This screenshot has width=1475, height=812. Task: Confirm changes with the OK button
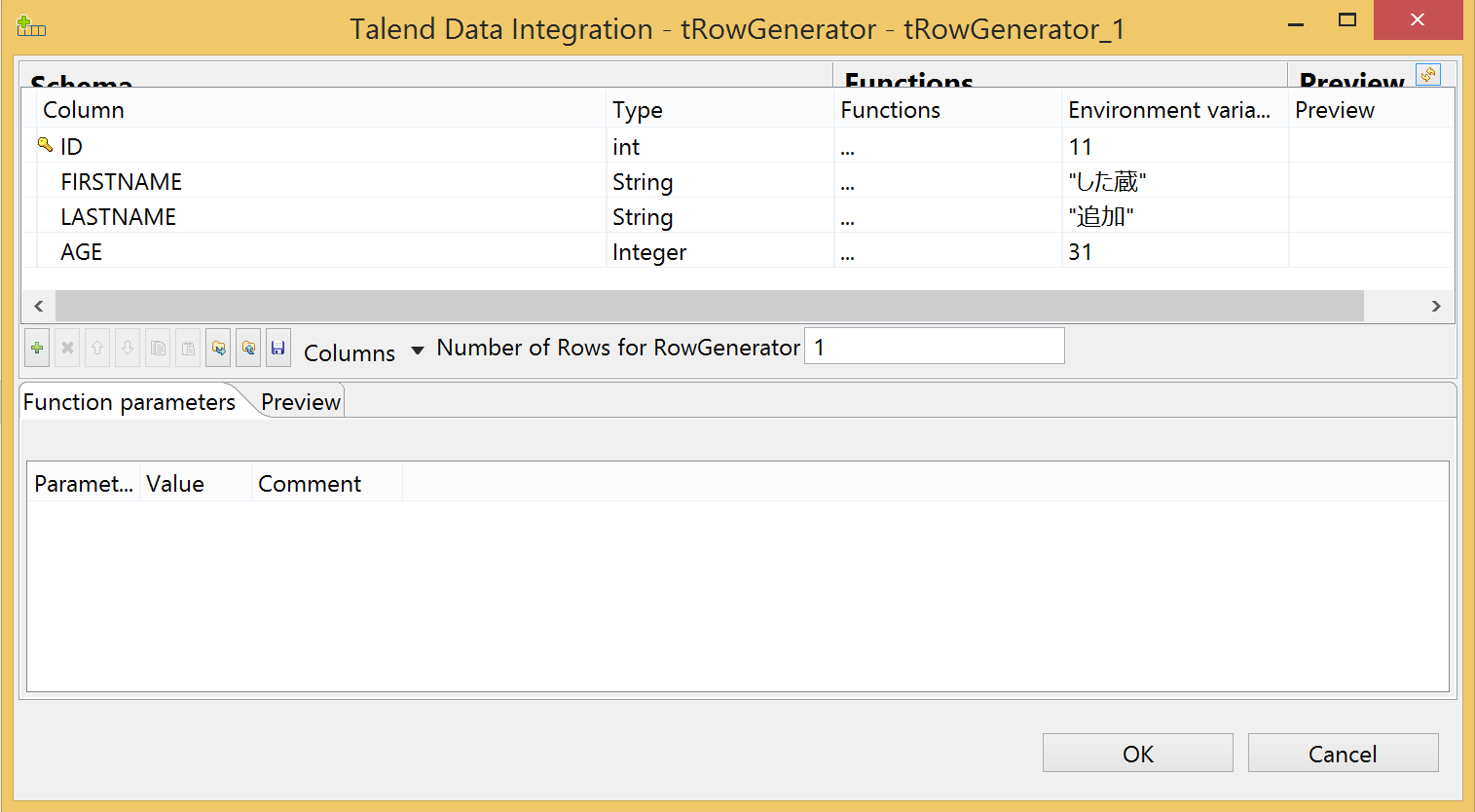coord(1136,753)
